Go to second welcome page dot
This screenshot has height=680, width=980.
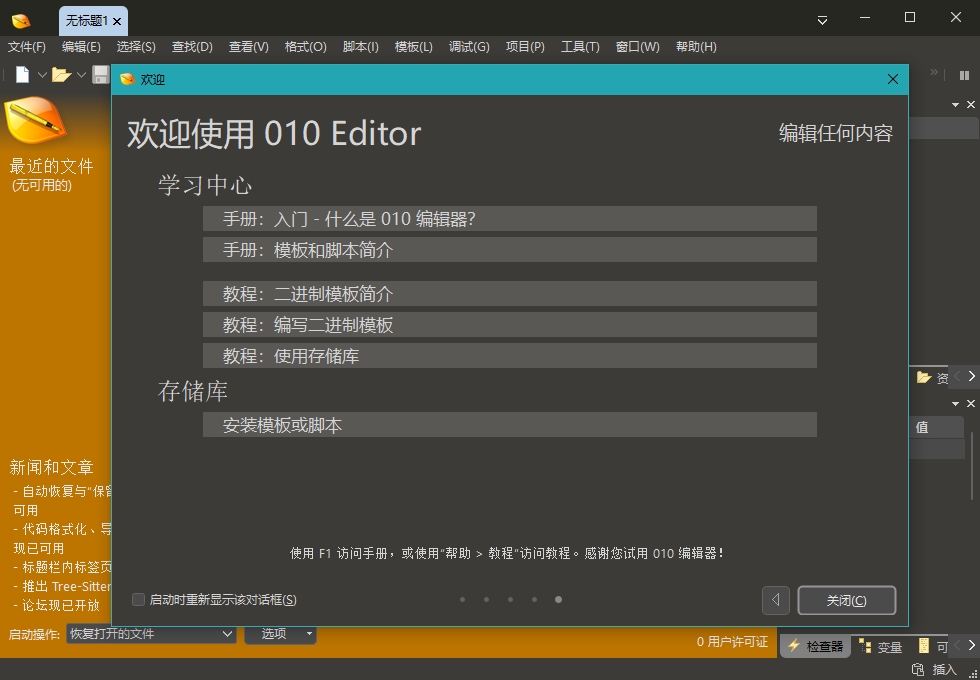pos(486,600)
